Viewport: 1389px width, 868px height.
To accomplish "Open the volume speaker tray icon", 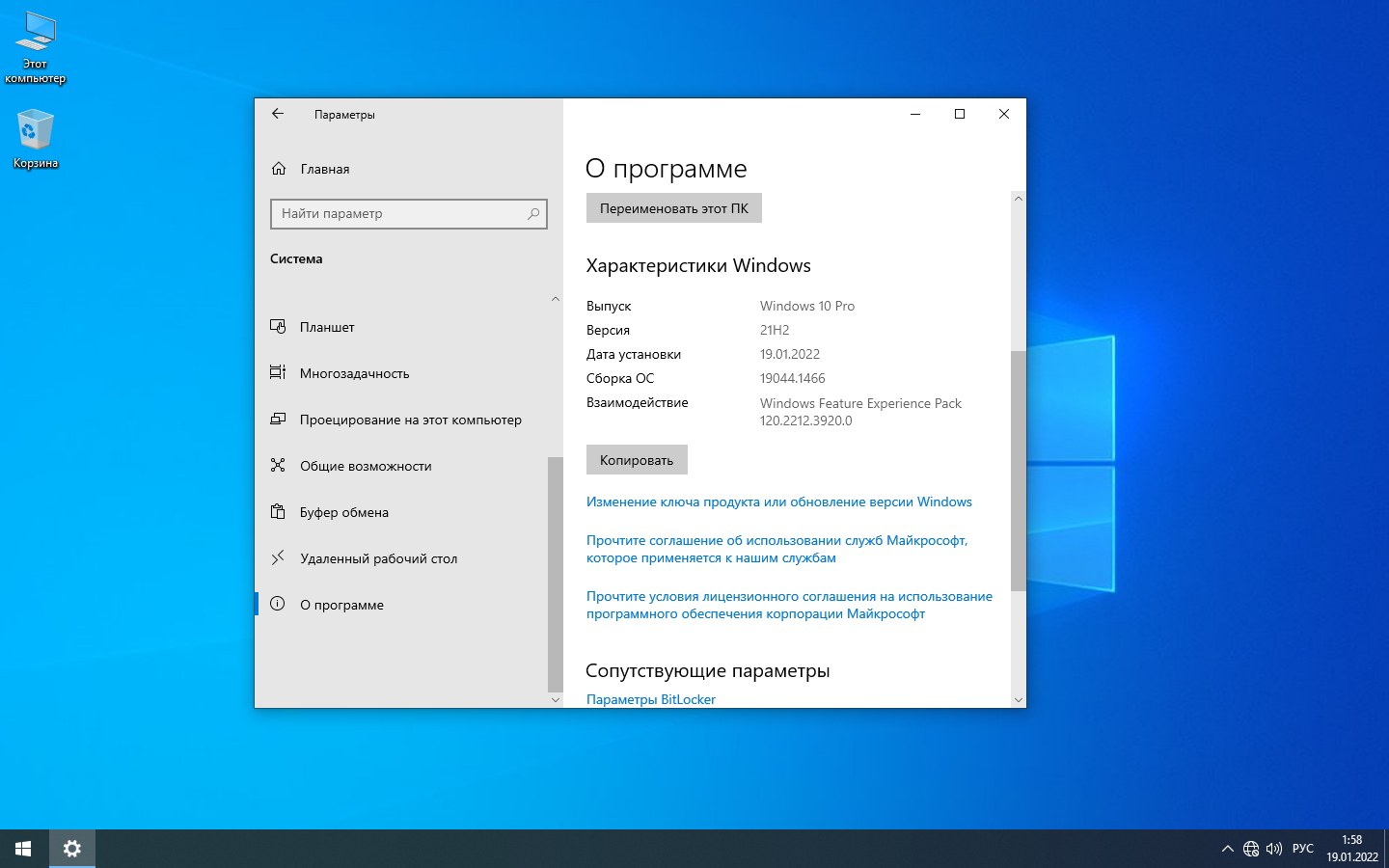I will (1274, 849).
